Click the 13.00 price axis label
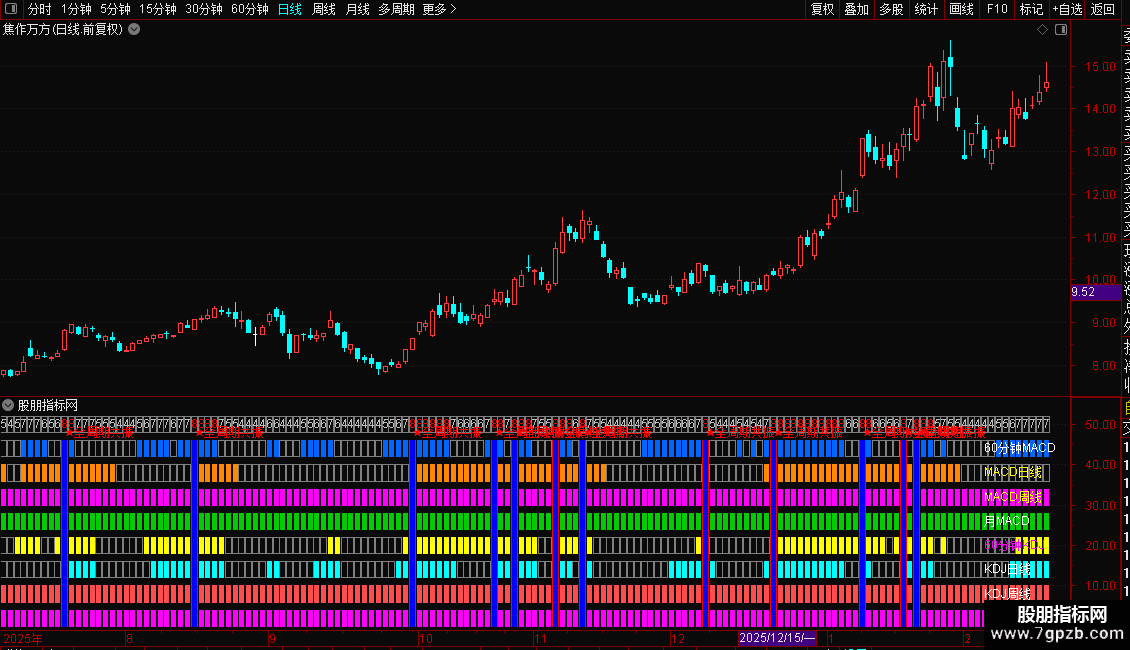Viewport: 1130px width, 650px height. [x=1100, y=152]
